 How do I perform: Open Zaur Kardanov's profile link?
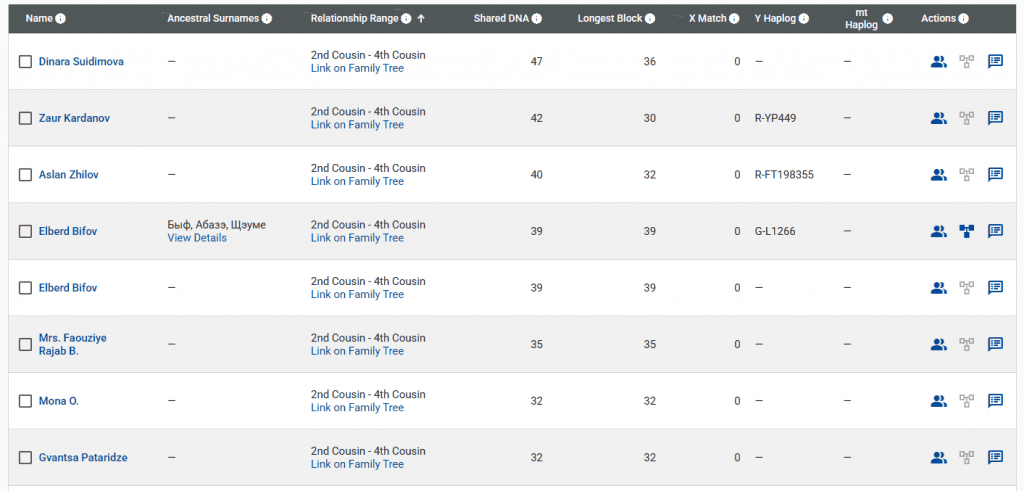pyautogui.click(x=74, y=118)
